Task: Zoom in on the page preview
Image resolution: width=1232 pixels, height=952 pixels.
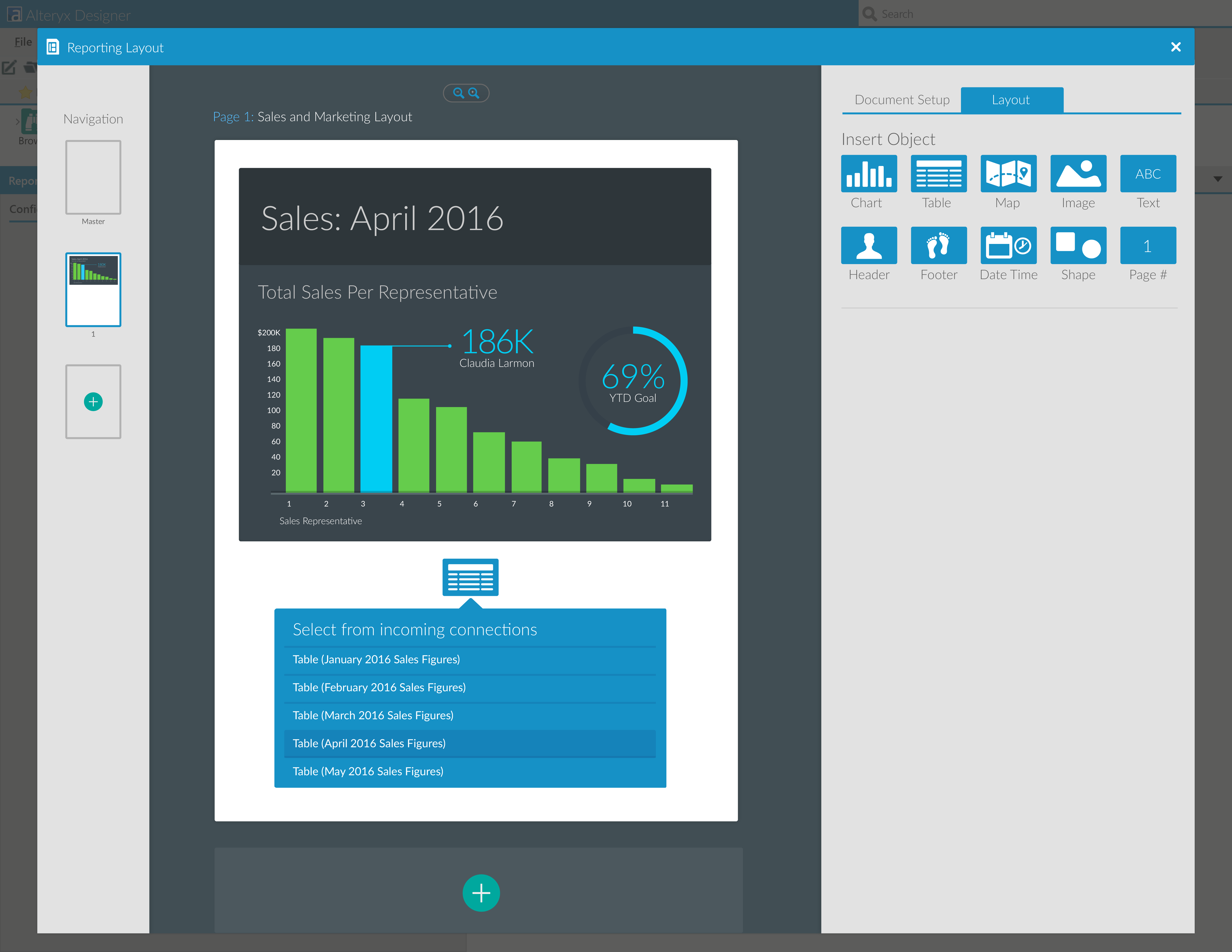Action: coord(474,93)
